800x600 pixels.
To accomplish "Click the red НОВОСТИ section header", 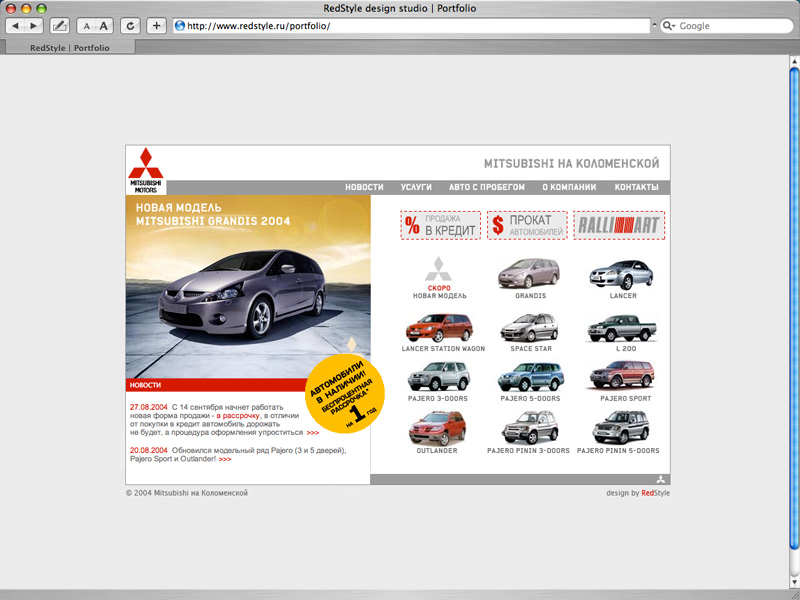I will pyautogui.click(x=216, y=385).
